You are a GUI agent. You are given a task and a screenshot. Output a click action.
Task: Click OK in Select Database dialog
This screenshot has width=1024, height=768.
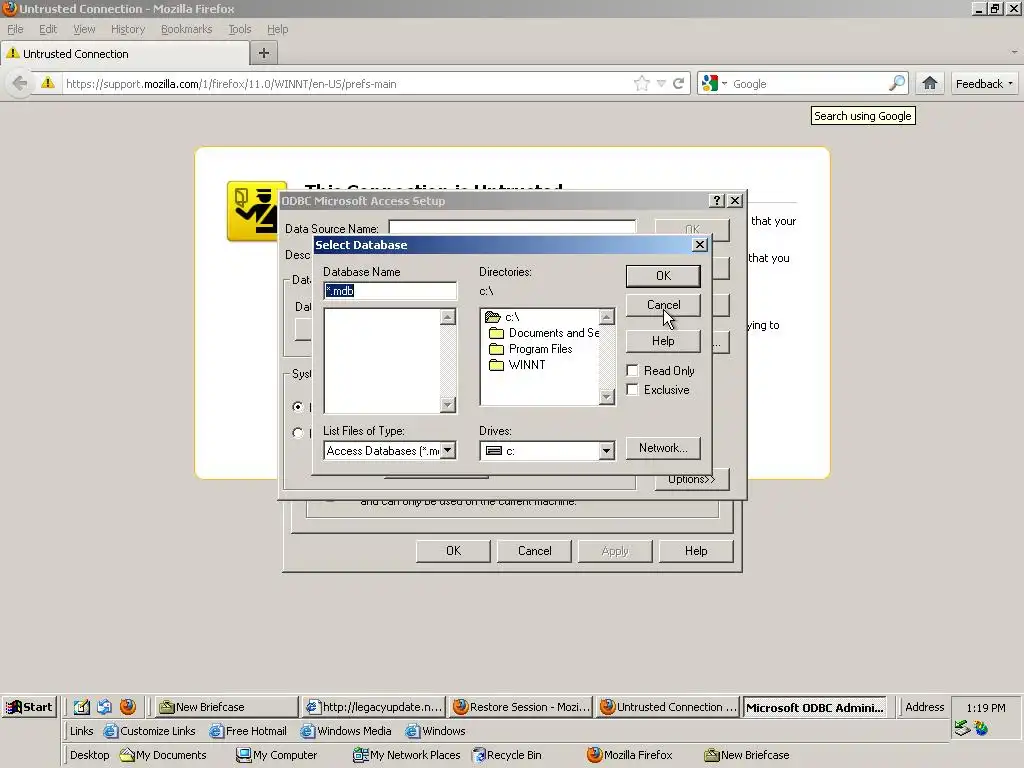(663, 276)
